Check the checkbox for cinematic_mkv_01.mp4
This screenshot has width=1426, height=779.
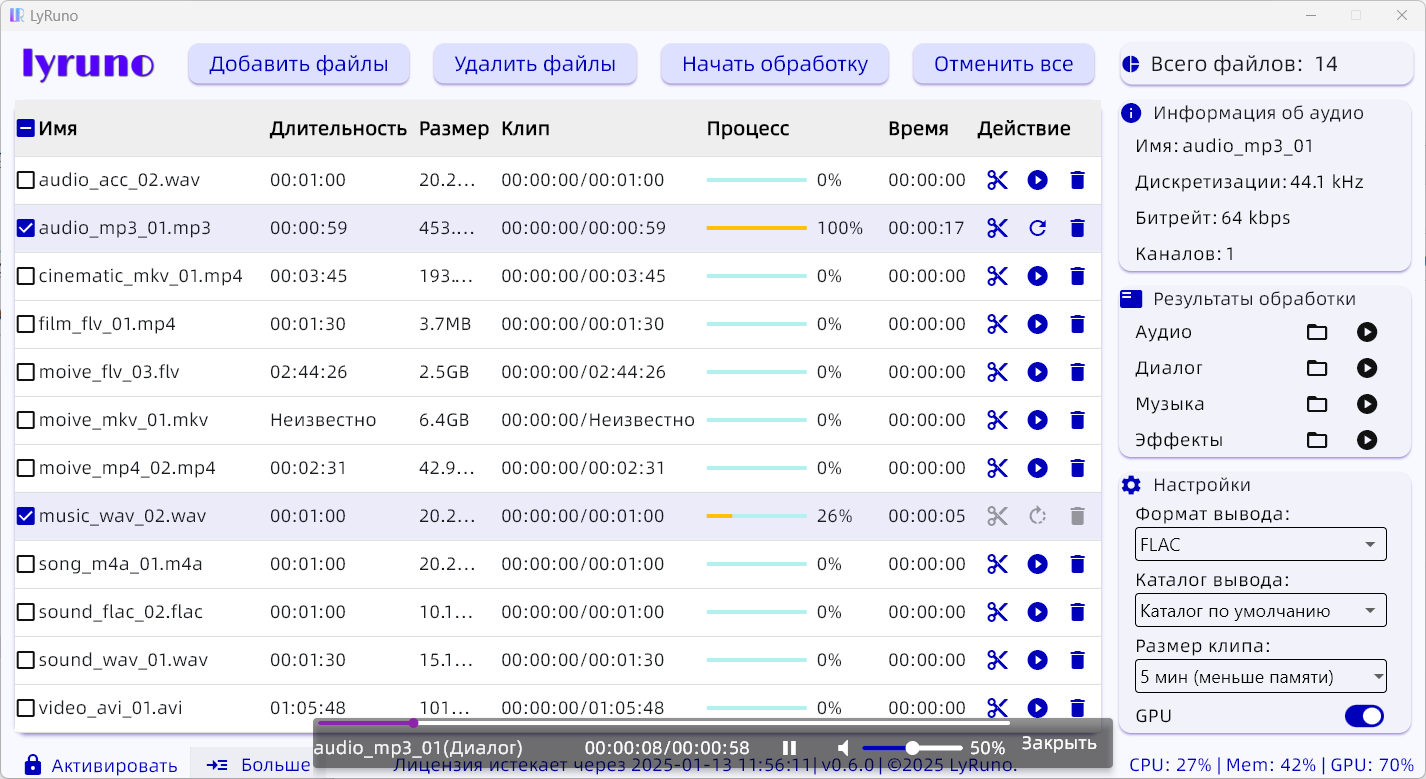[x=25, y=276]
